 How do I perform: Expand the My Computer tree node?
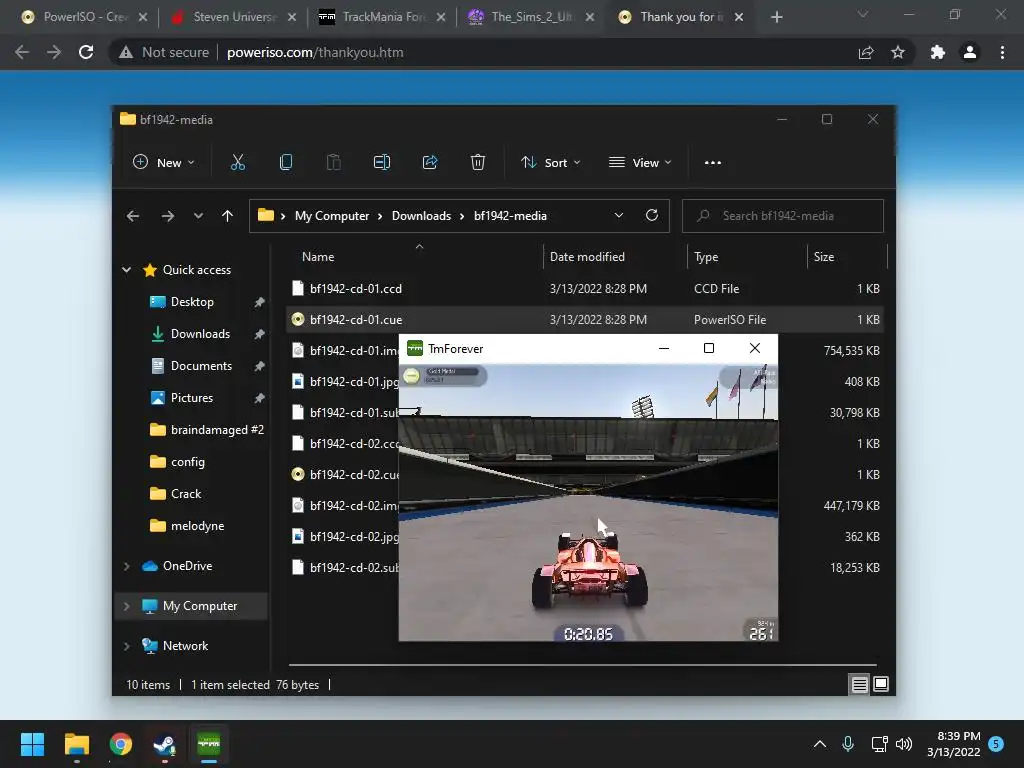tap(127, 606)
